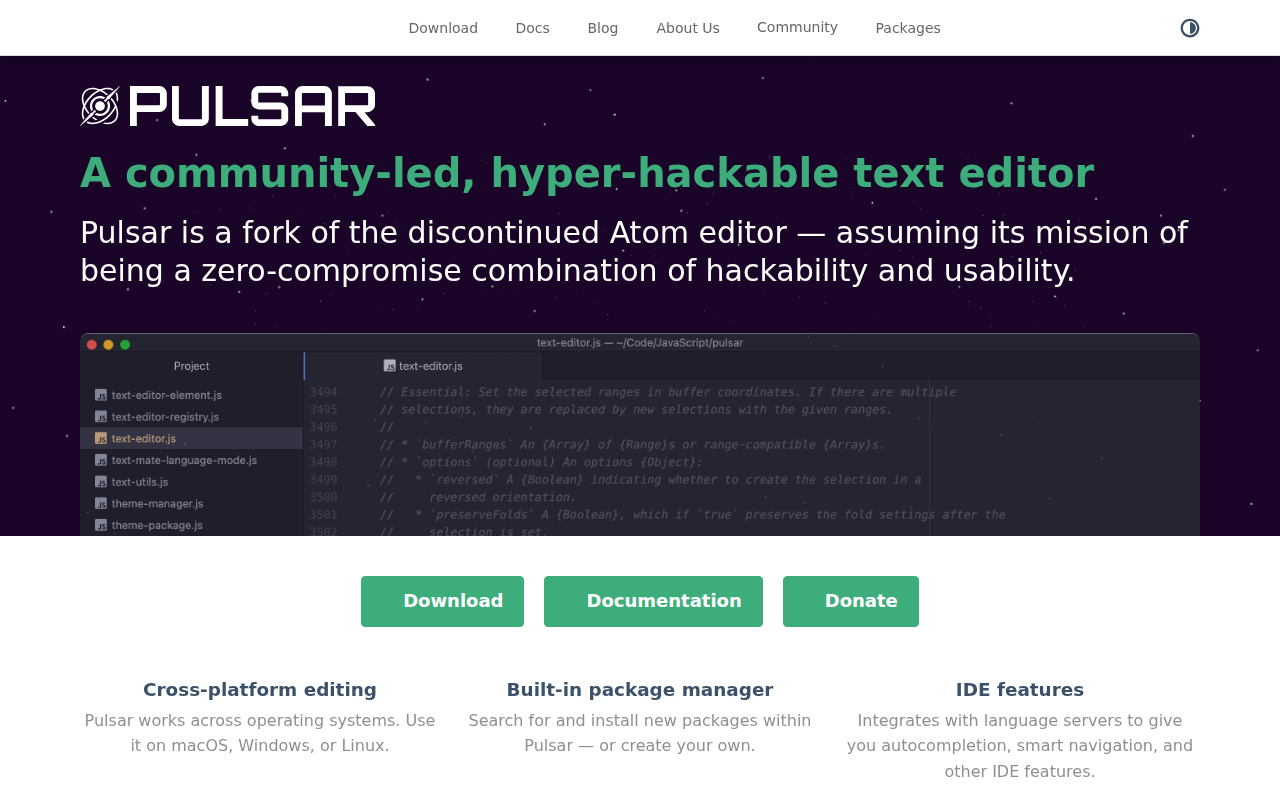Image resolution: width=1280 pixels, height=800 pixels.
Task: Click the JS icon beside text-editor-registry.js
Action: pyautogui.click(x=101, y=417)
